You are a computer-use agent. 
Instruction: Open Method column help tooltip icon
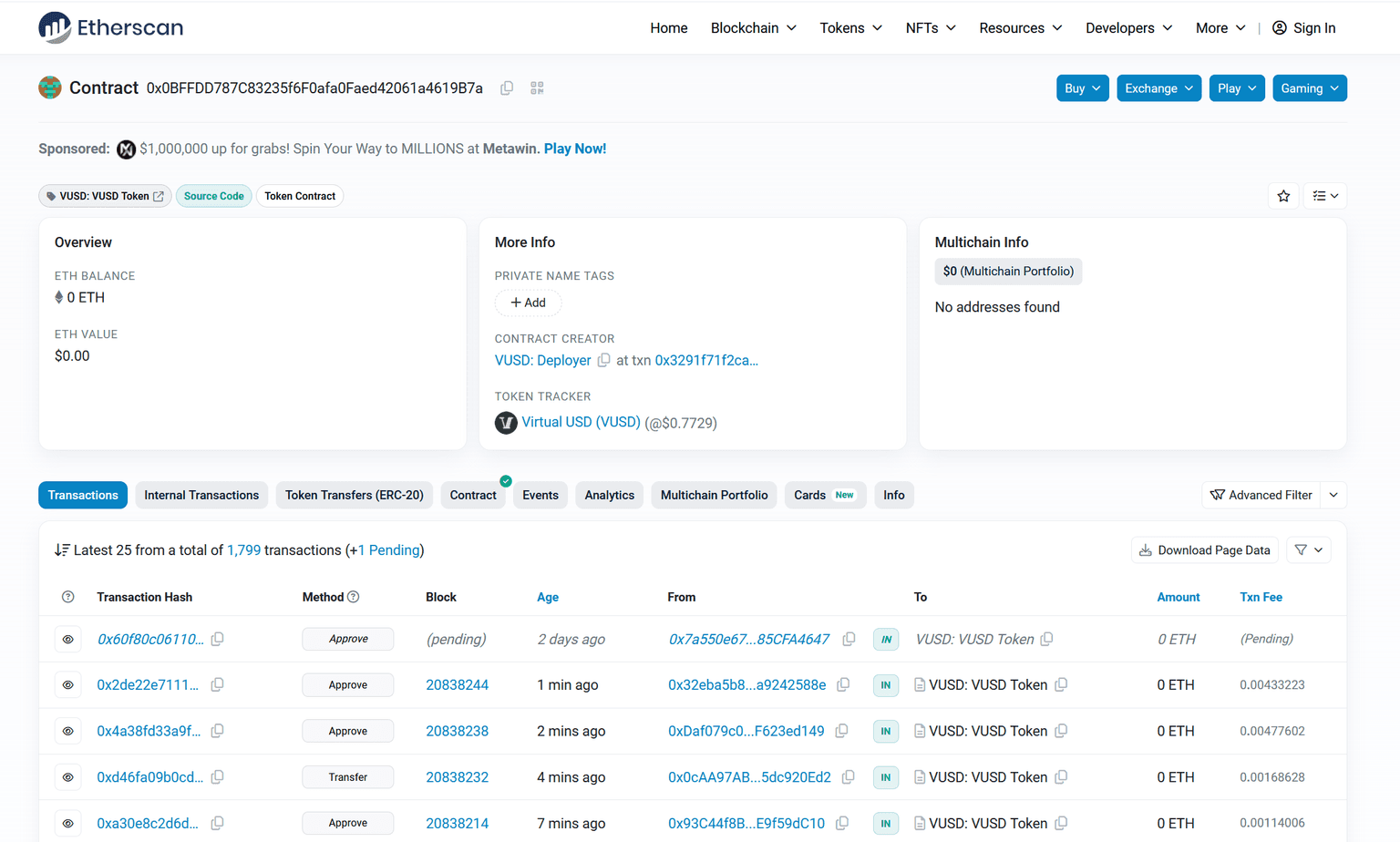354,597
